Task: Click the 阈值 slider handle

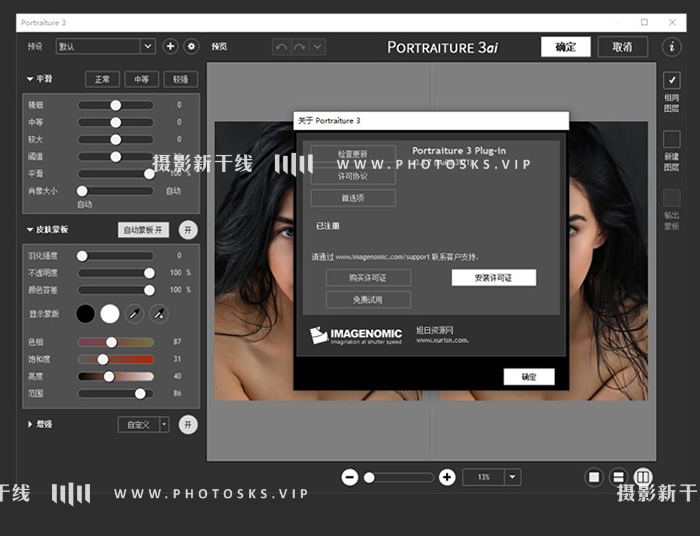Action: point(116,157)
